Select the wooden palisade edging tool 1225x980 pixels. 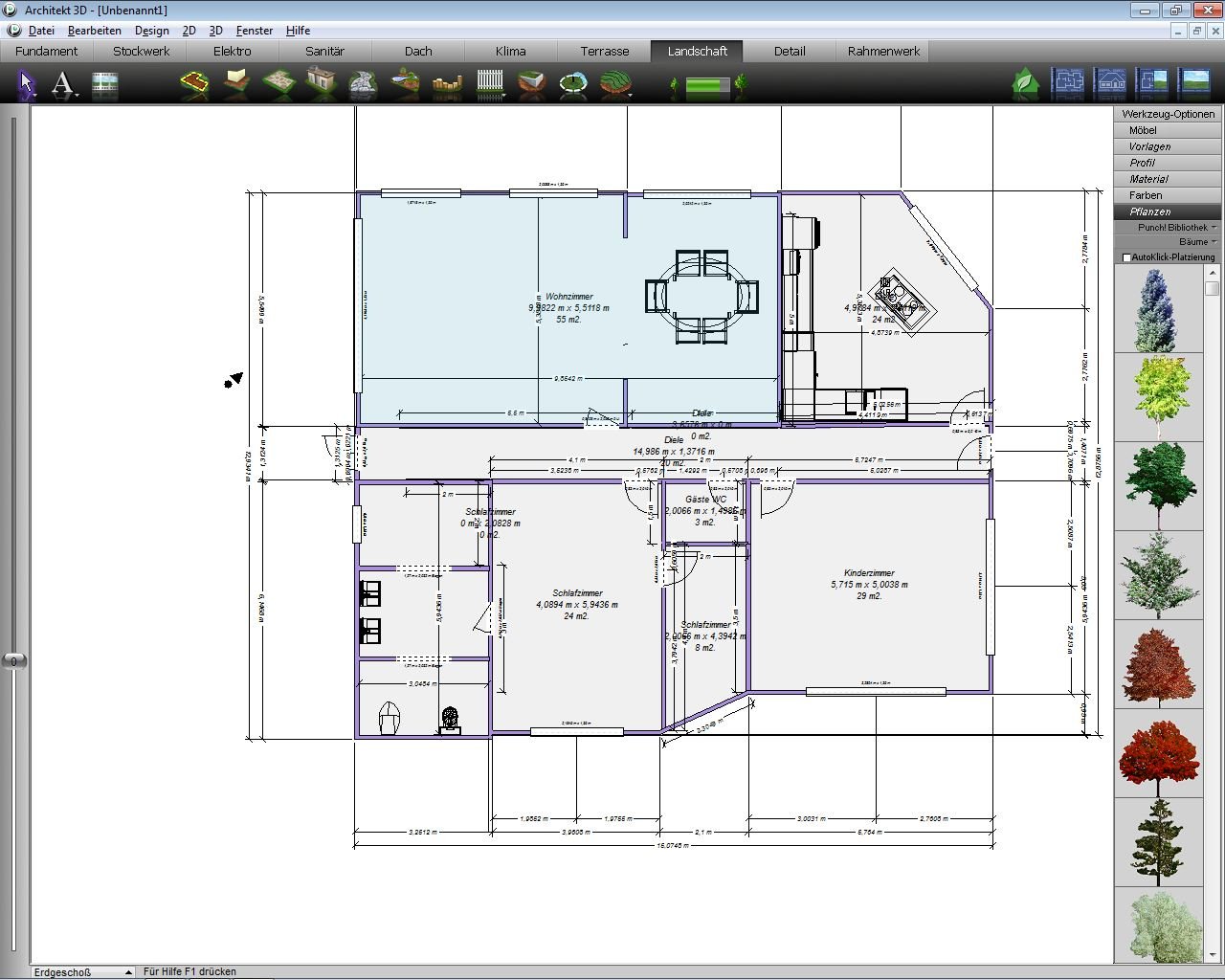pyautogui.click(x=447, y=85)
